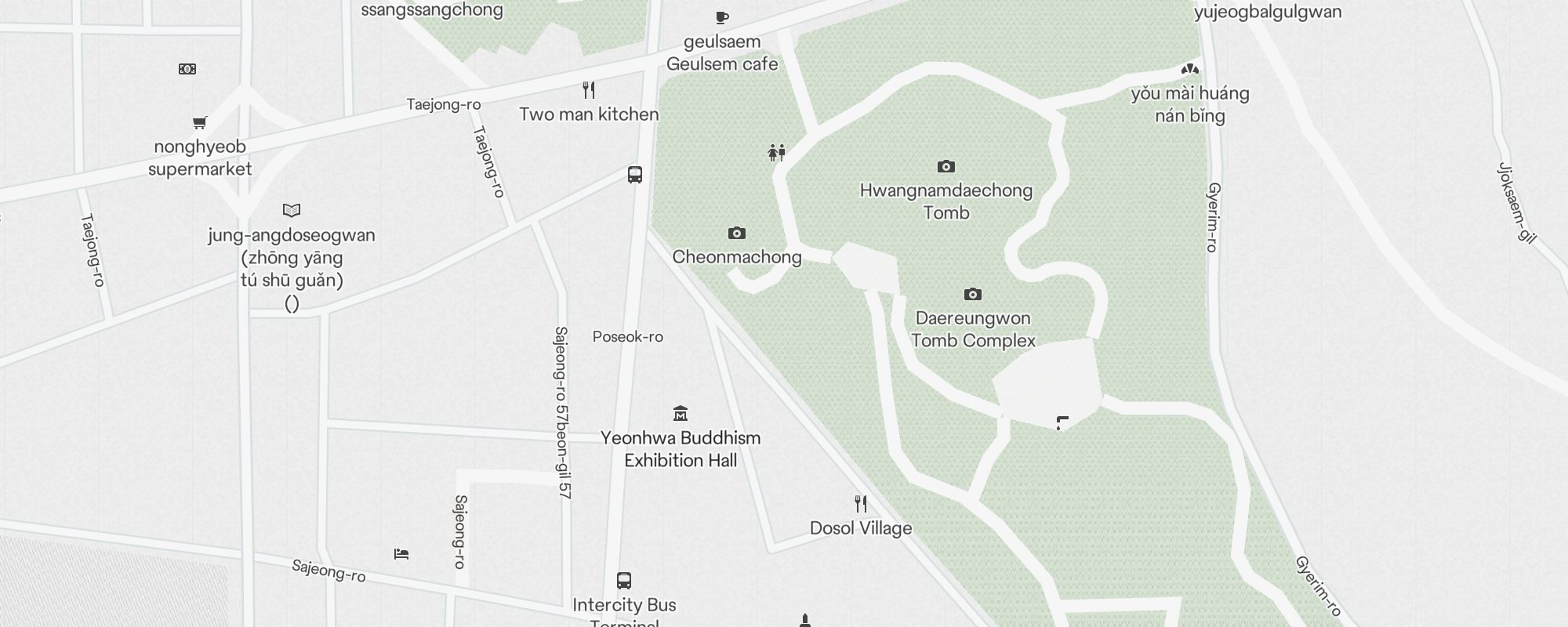Image resolution: width=1568 pixels, height=627 pixels.
Task: Select the money icon above the supermarket
Action: (x=187, y=69)
